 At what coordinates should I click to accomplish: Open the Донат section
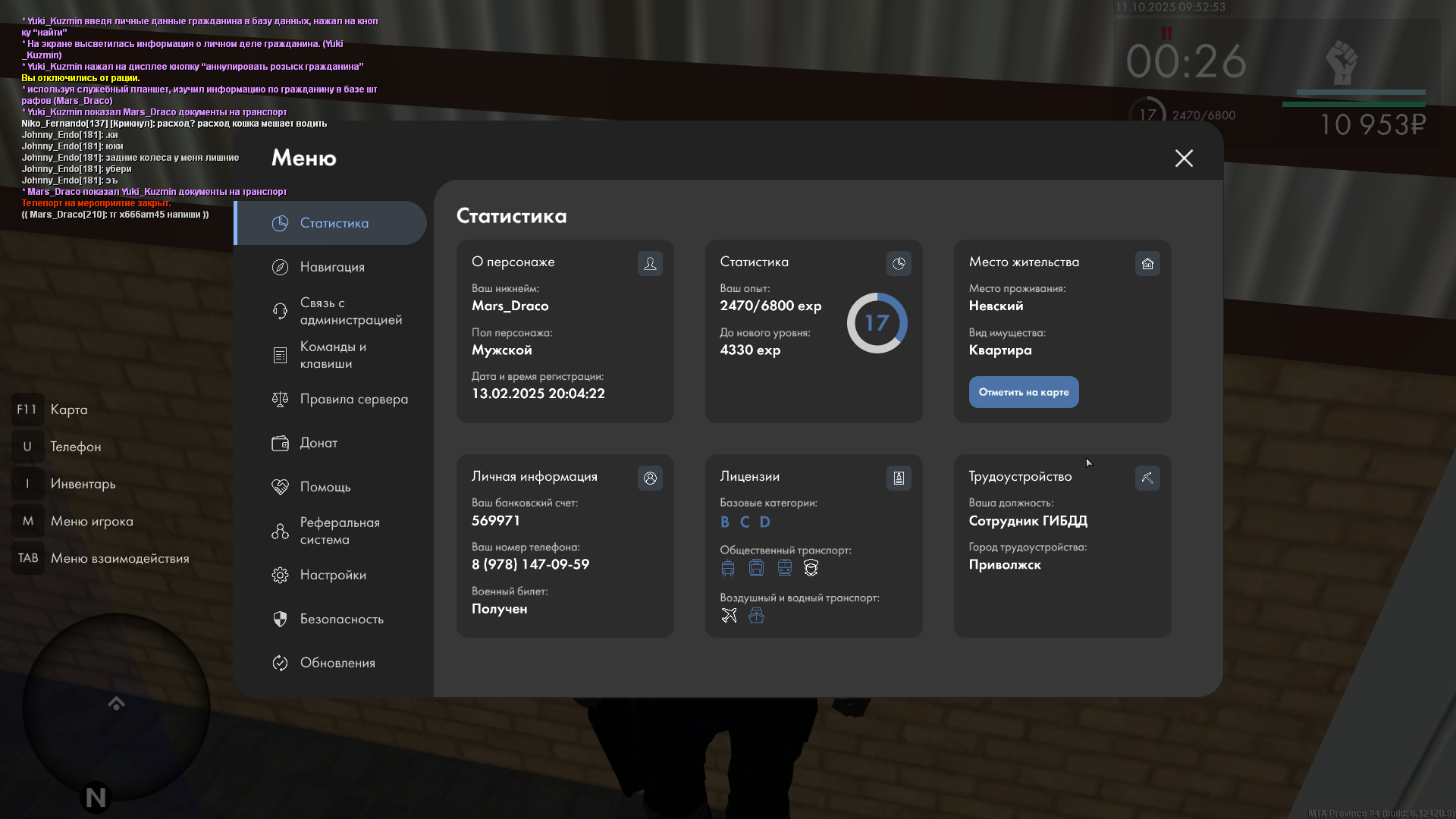click(318, 443)
